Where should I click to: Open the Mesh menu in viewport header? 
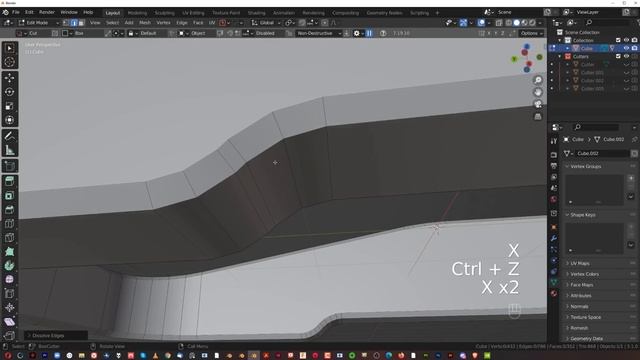145,23
